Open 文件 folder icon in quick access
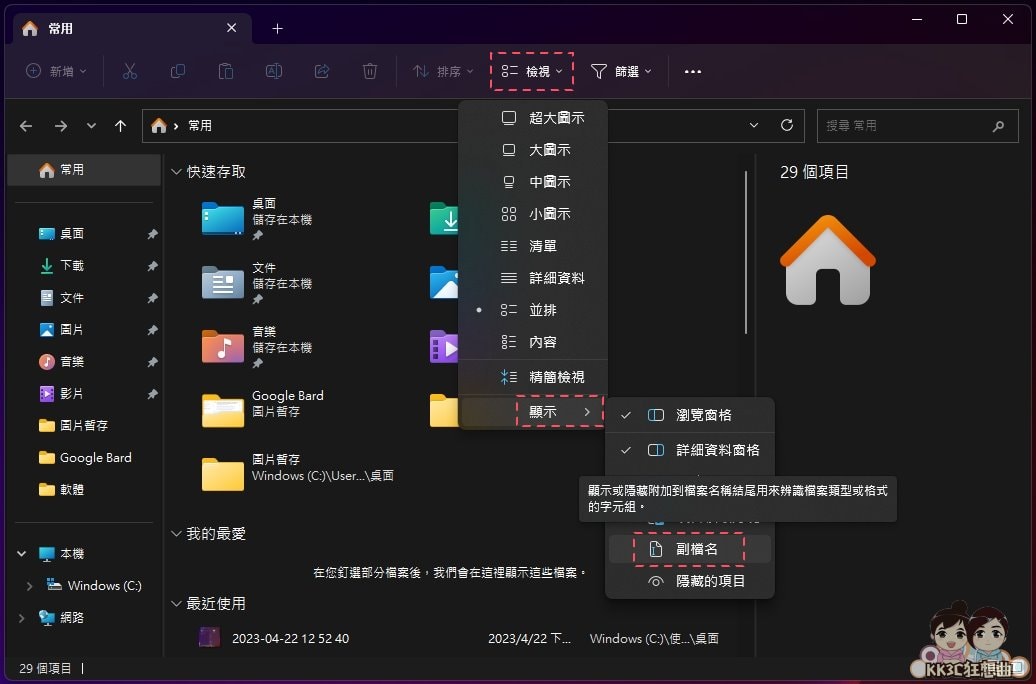 [223, 283]
